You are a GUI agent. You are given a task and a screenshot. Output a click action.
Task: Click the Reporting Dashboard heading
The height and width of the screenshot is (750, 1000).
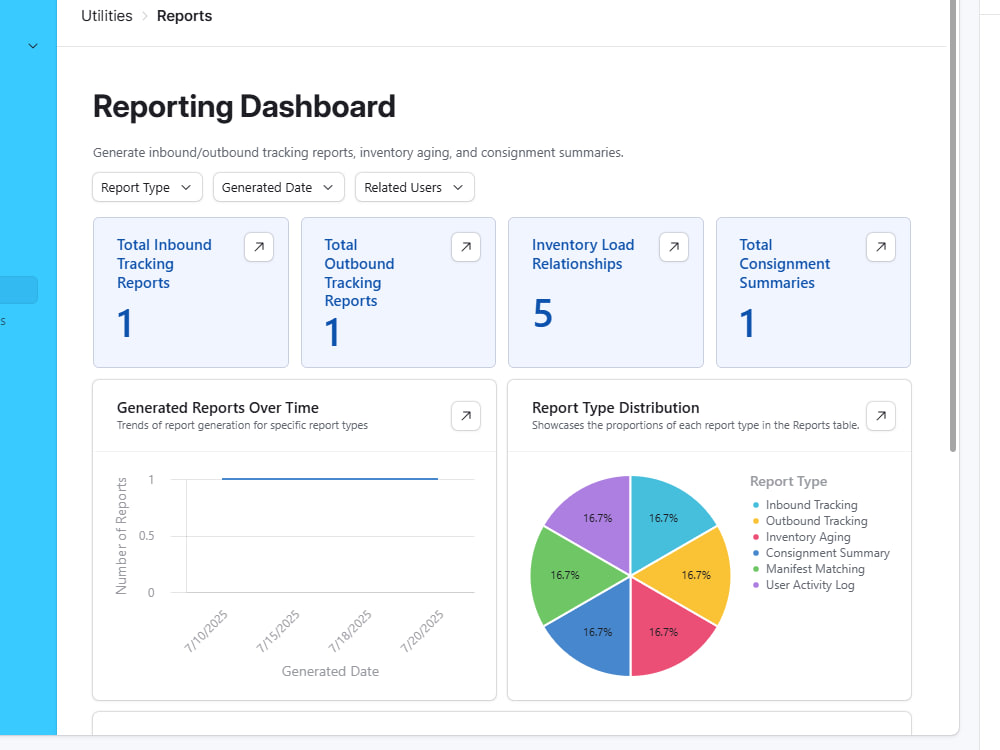pos(244,107)
